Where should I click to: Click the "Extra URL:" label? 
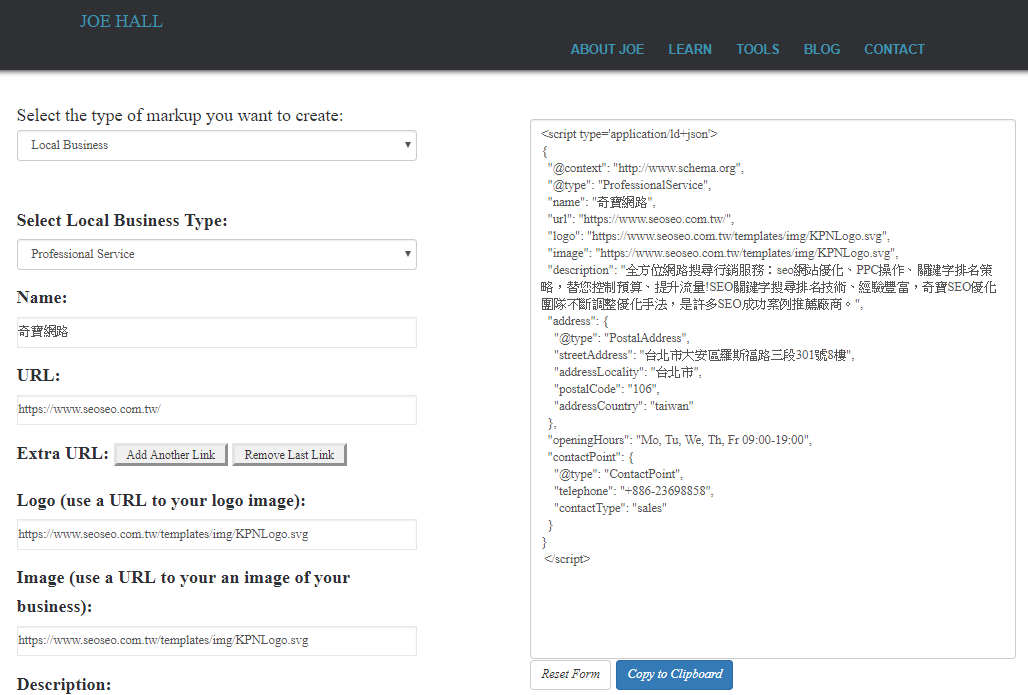coord(62,454)
